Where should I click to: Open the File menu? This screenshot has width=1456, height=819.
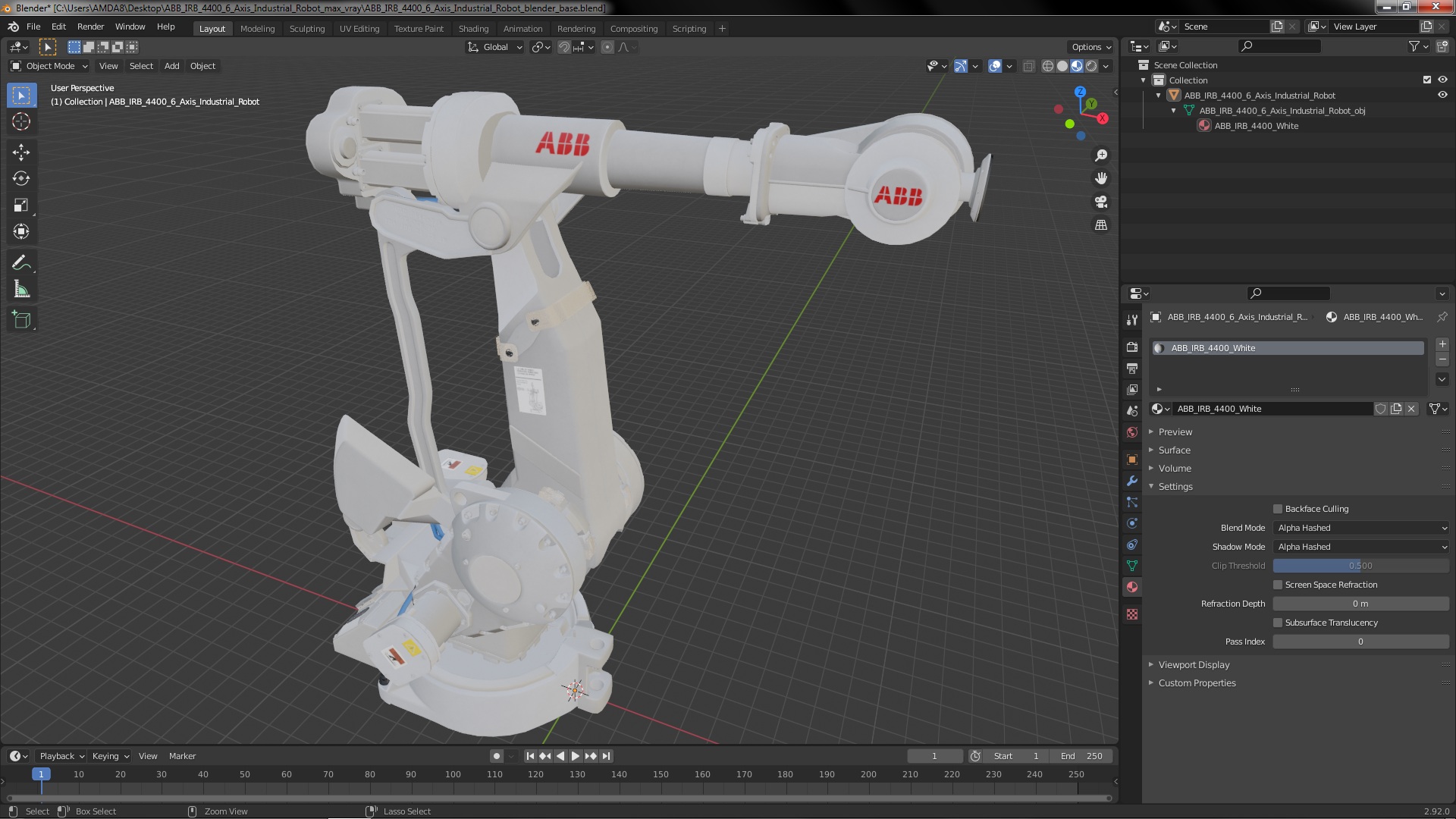pos(33,27)
